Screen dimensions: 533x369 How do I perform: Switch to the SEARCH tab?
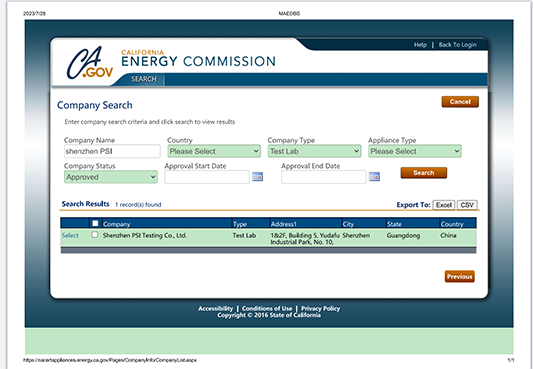click(x=144, y=79)
